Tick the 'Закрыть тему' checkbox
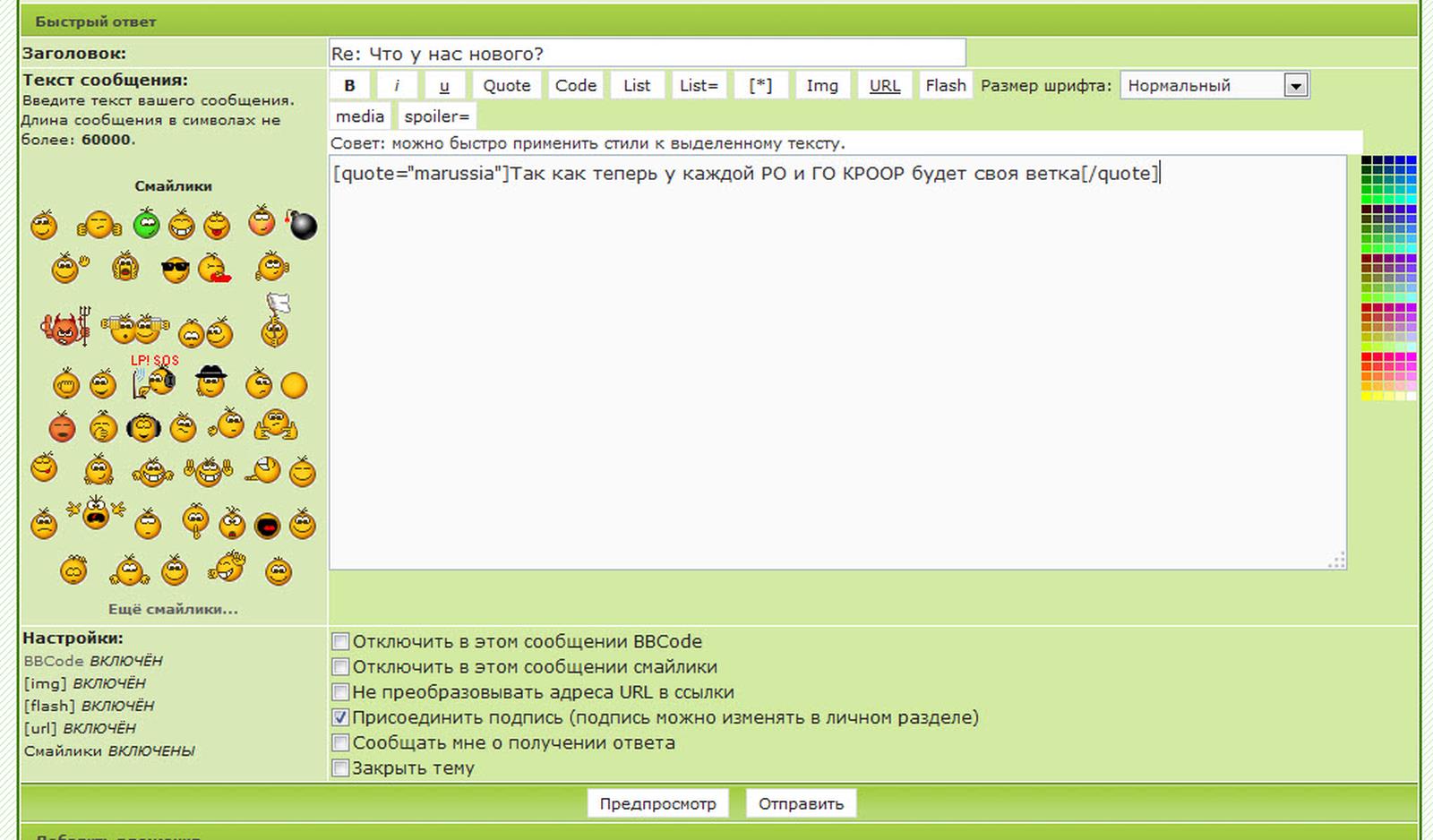This screenshot has width=1433, height=840. point(340,767)
